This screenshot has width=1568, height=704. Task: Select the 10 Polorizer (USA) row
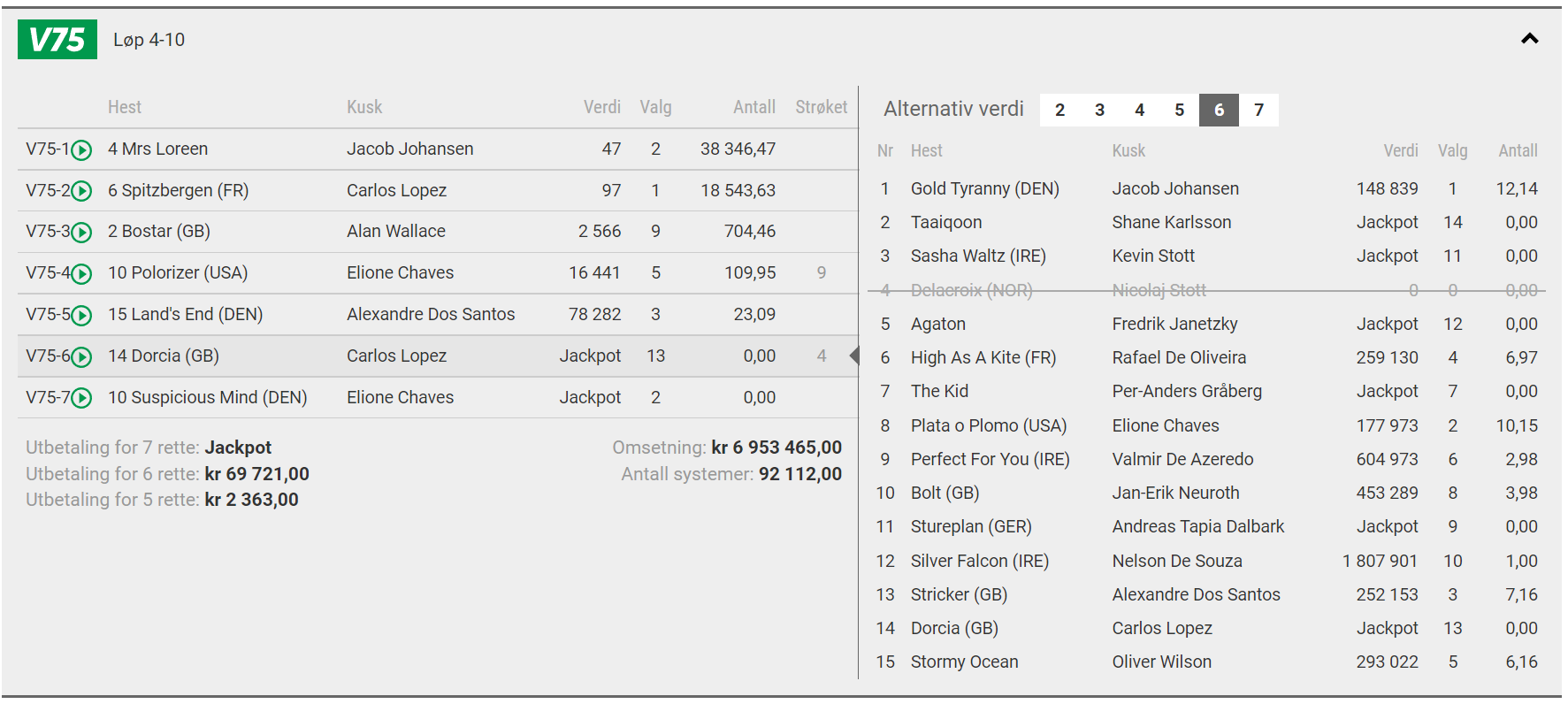pyautogui.click(x=438, y=273)
